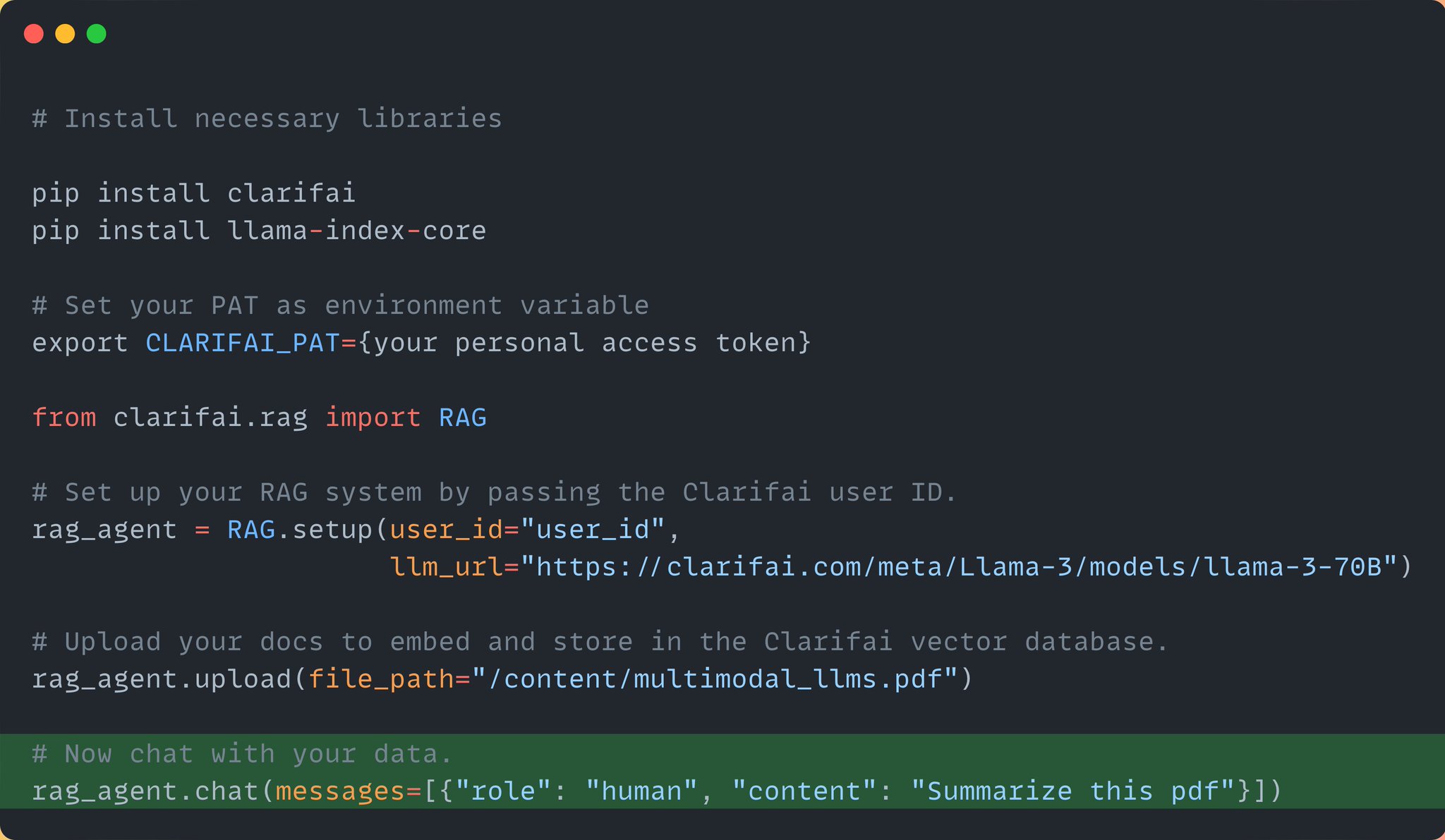
Task: Click the green maximize window dot
Action: coord(97,34)
